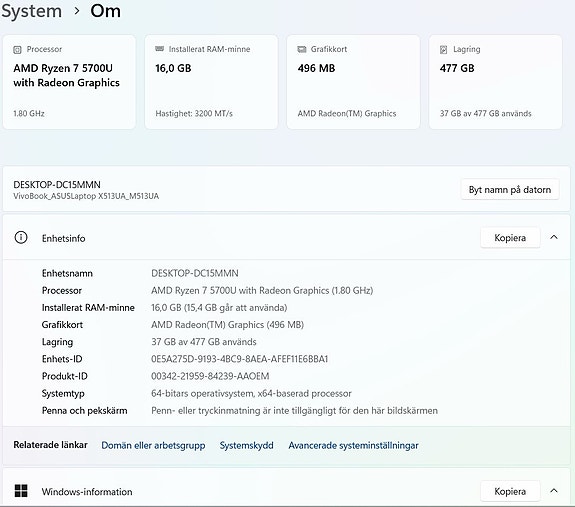Go back to System breadcrumb
Viewport: 575px width, 507px height.
pyautogui.click(x=32, y=11)
